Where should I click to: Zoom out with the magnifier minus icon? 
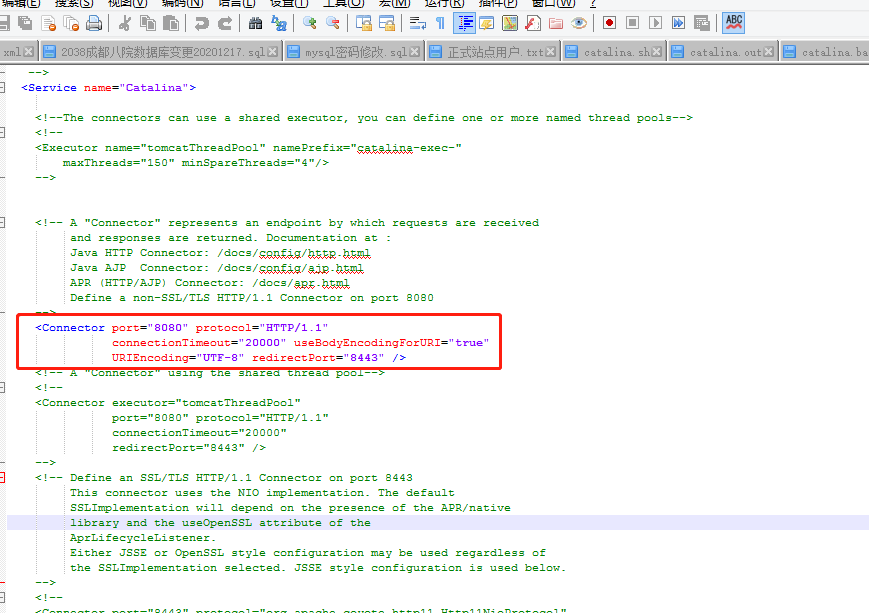(333, 23)
